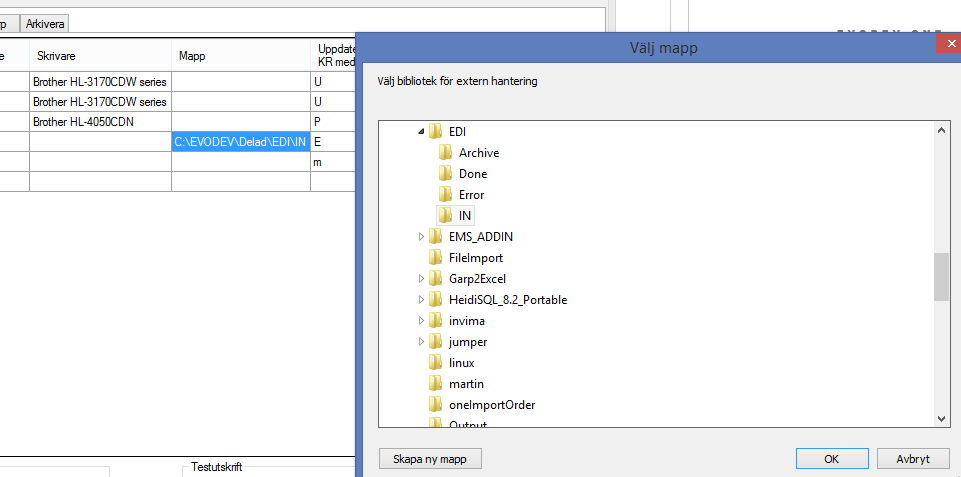
Task: Expand the jumper folder node
Action: coord(421,342)
